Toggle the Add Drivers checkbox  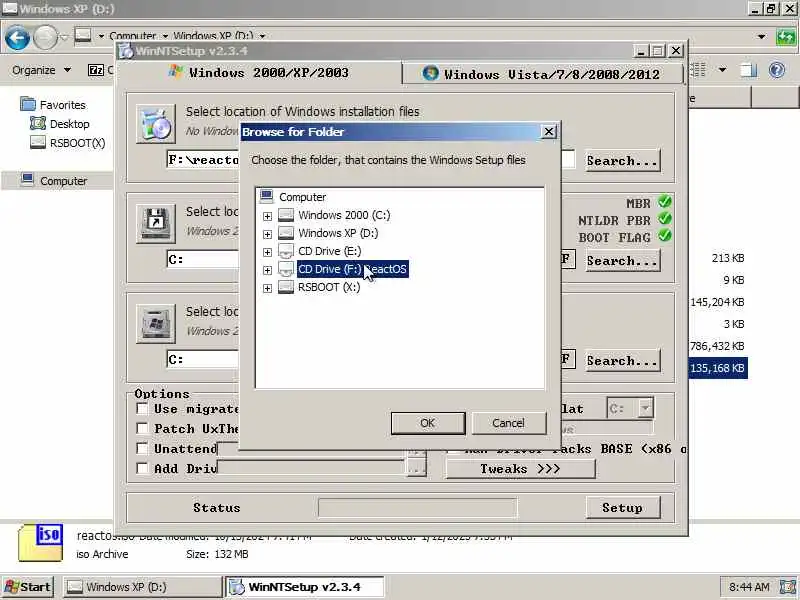pos(142,468)
